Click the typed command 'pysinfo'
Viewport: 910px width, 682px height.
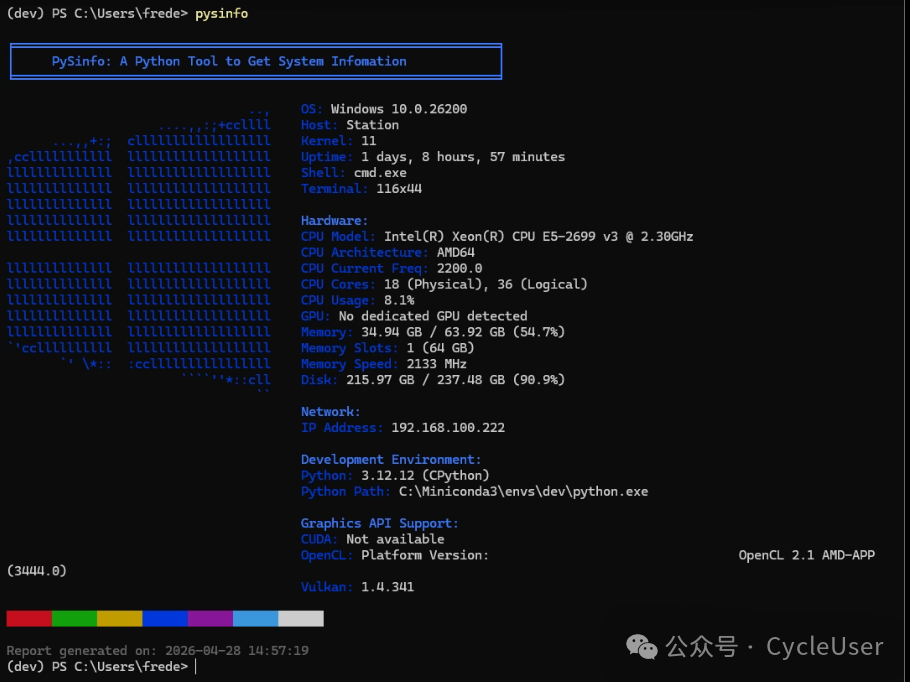pyautogui.click(x=221, y=13)
